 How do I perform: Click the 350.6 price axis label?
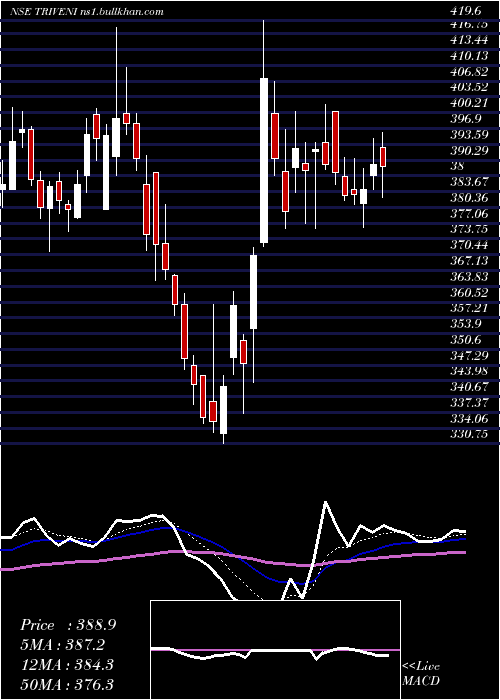pos(466,341)
